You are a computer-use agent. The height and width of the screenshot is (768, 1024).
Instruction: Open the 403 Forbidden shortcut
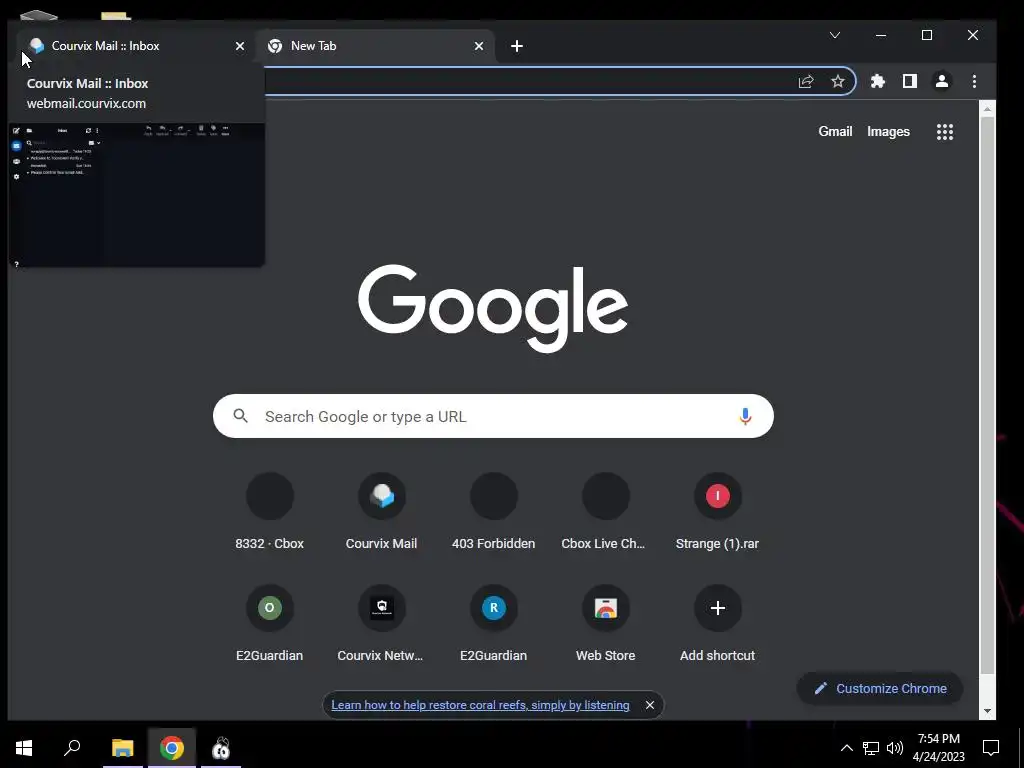tap(494, 513)
